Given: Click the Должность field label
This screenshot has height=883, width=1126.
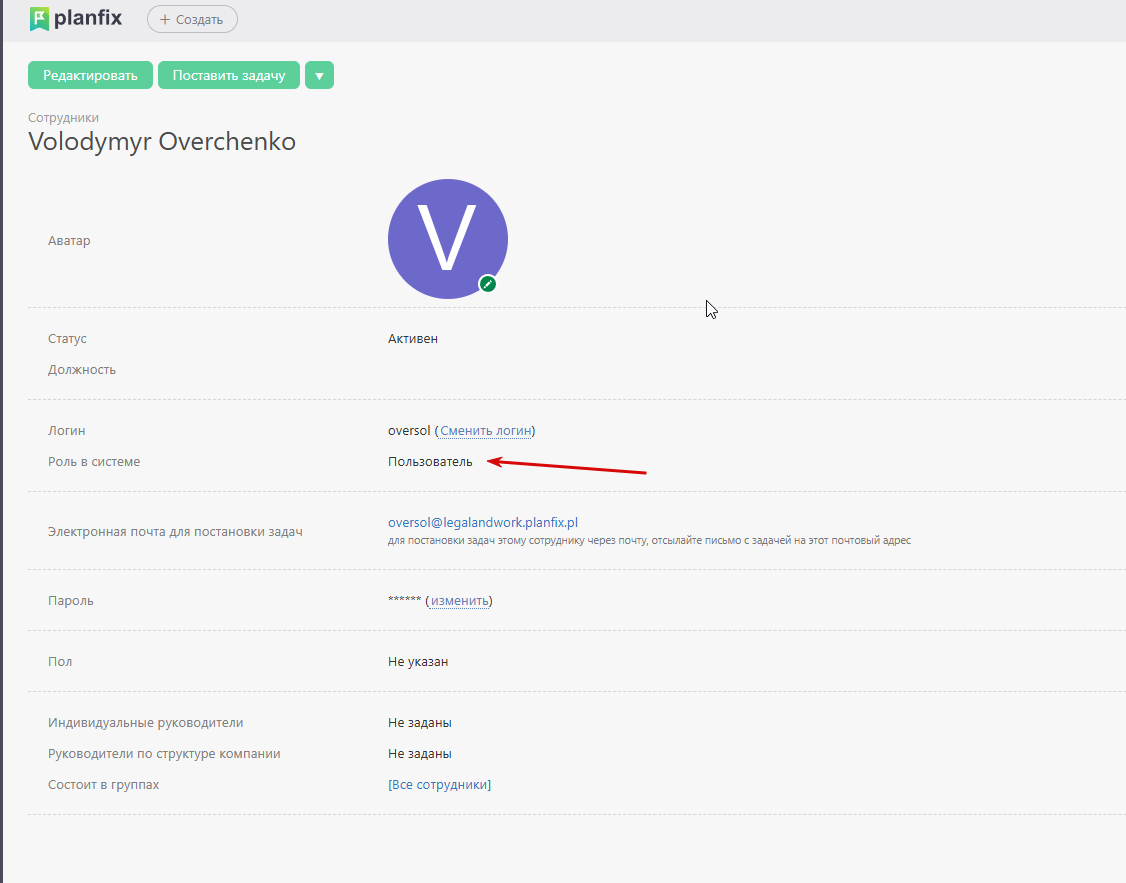Looking at the screenshot, I should [x=82, y=370].
